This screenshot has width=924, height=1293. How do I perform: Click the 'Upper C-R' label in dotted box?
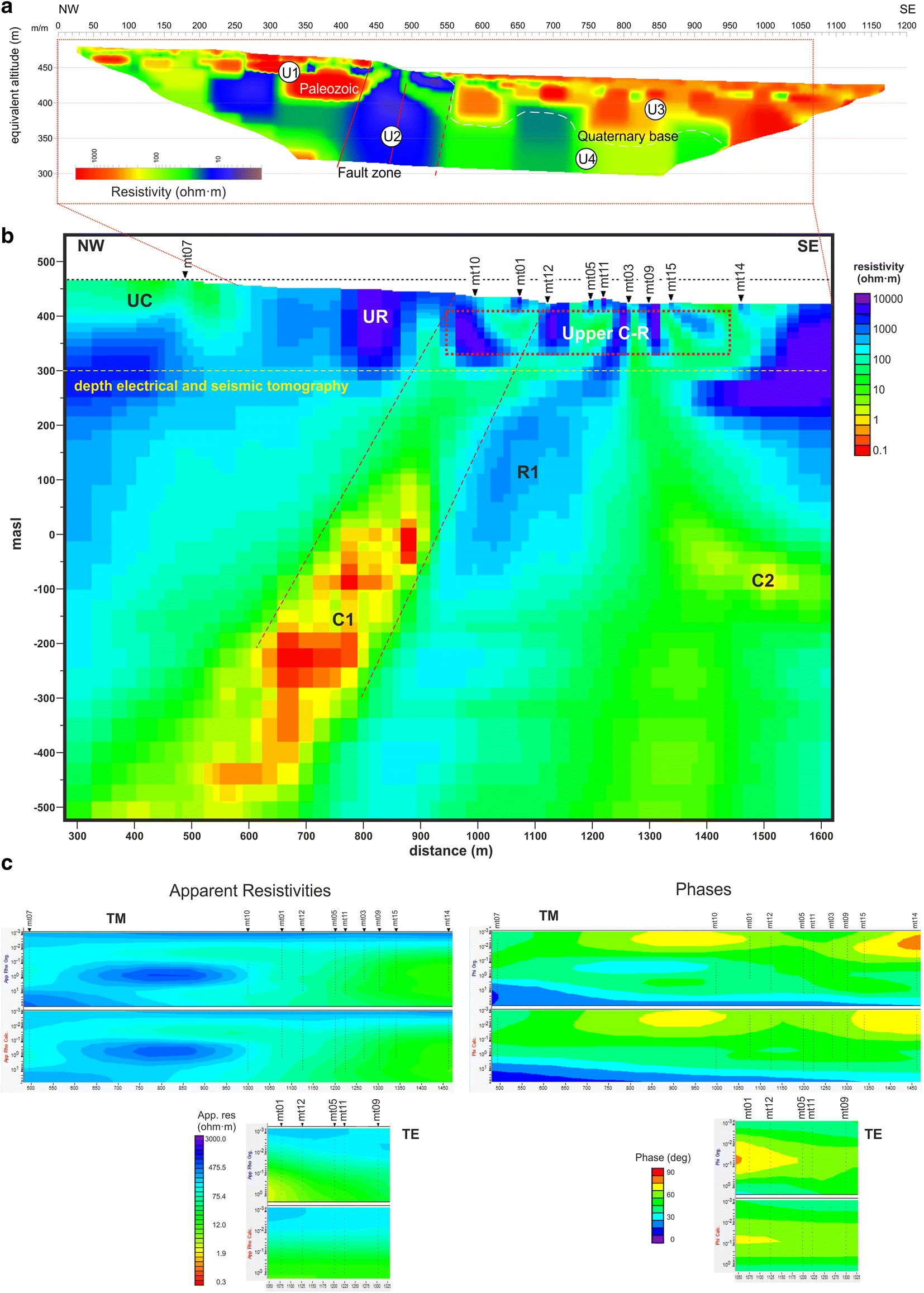pos(606,333)
